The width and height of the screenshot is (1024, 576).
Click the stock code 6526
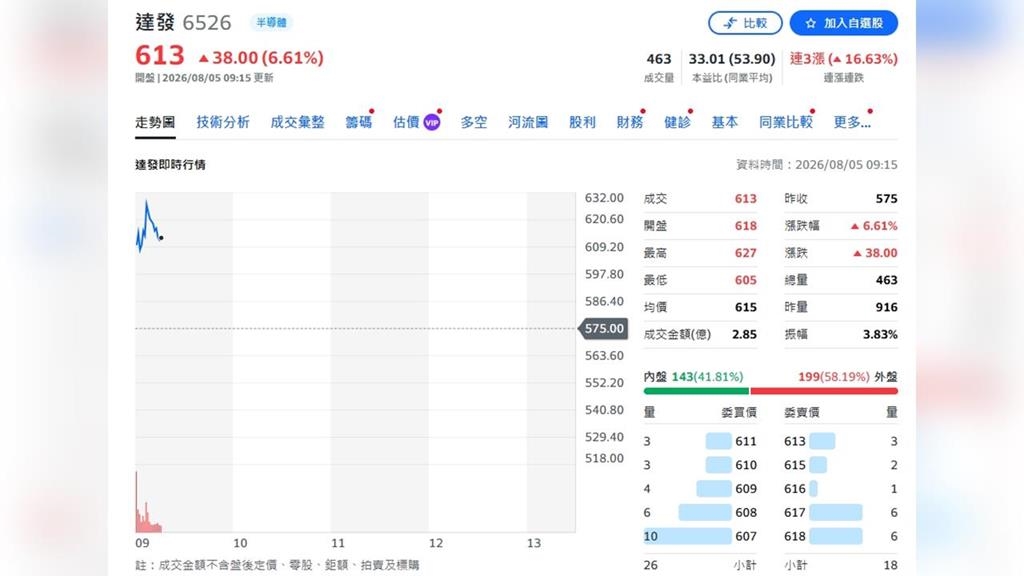[x=206, y=23]
